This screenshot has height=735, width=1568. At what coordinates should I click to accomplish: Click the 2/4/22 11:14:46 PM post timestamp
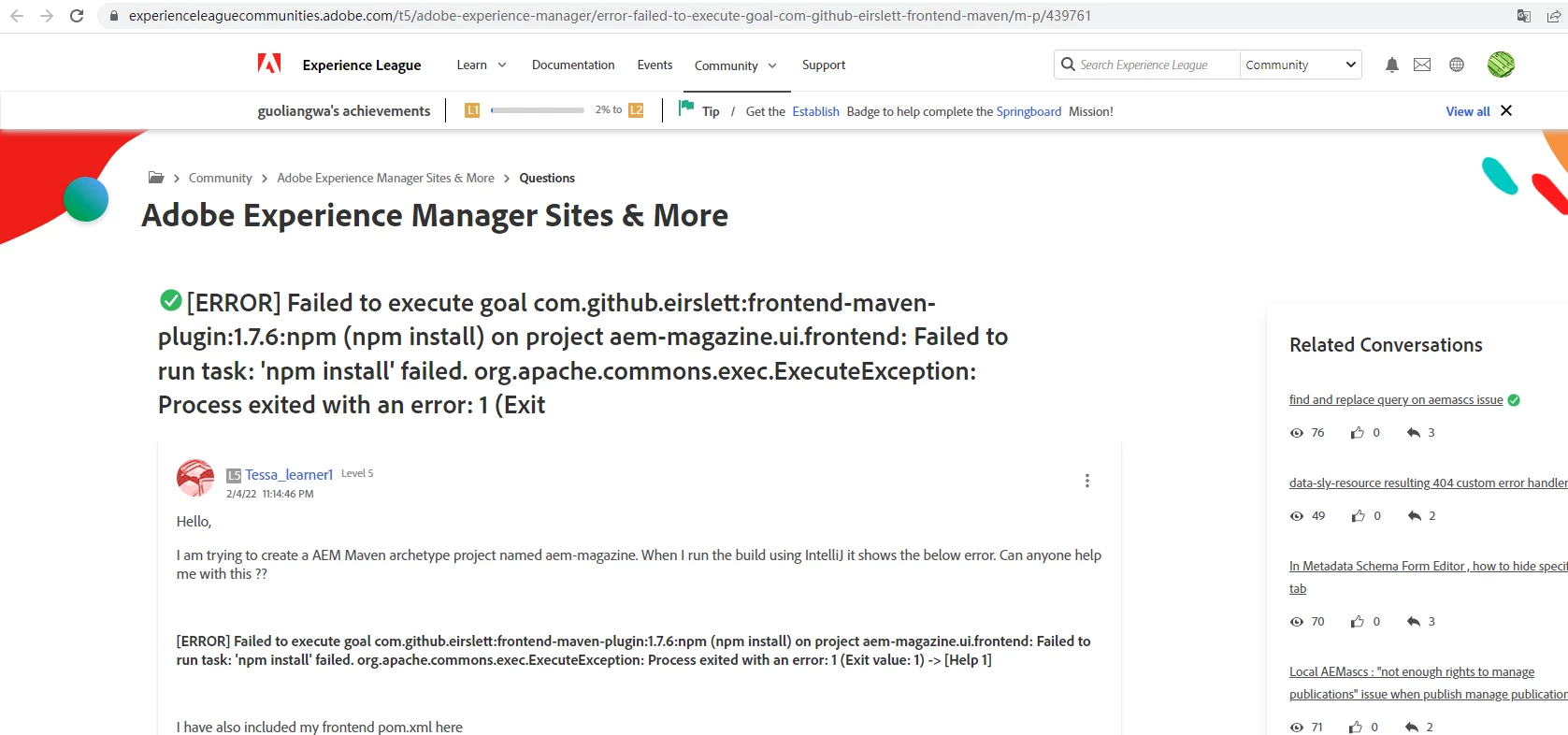(270, 494)
